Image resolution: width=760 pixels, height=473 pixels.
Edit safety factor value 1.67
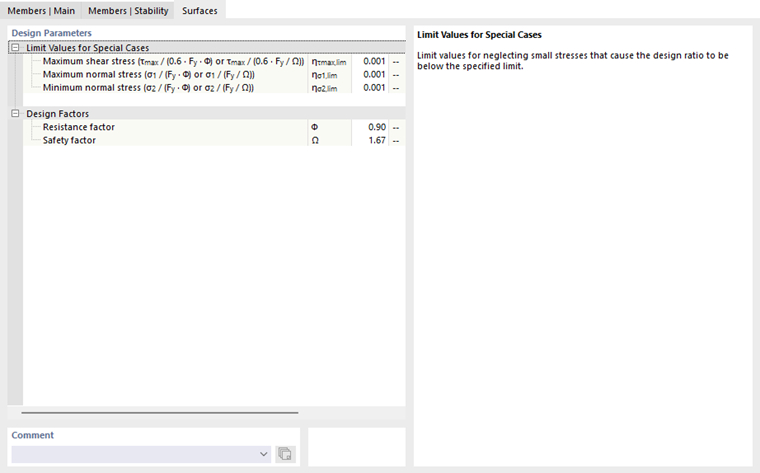[370, 140]
